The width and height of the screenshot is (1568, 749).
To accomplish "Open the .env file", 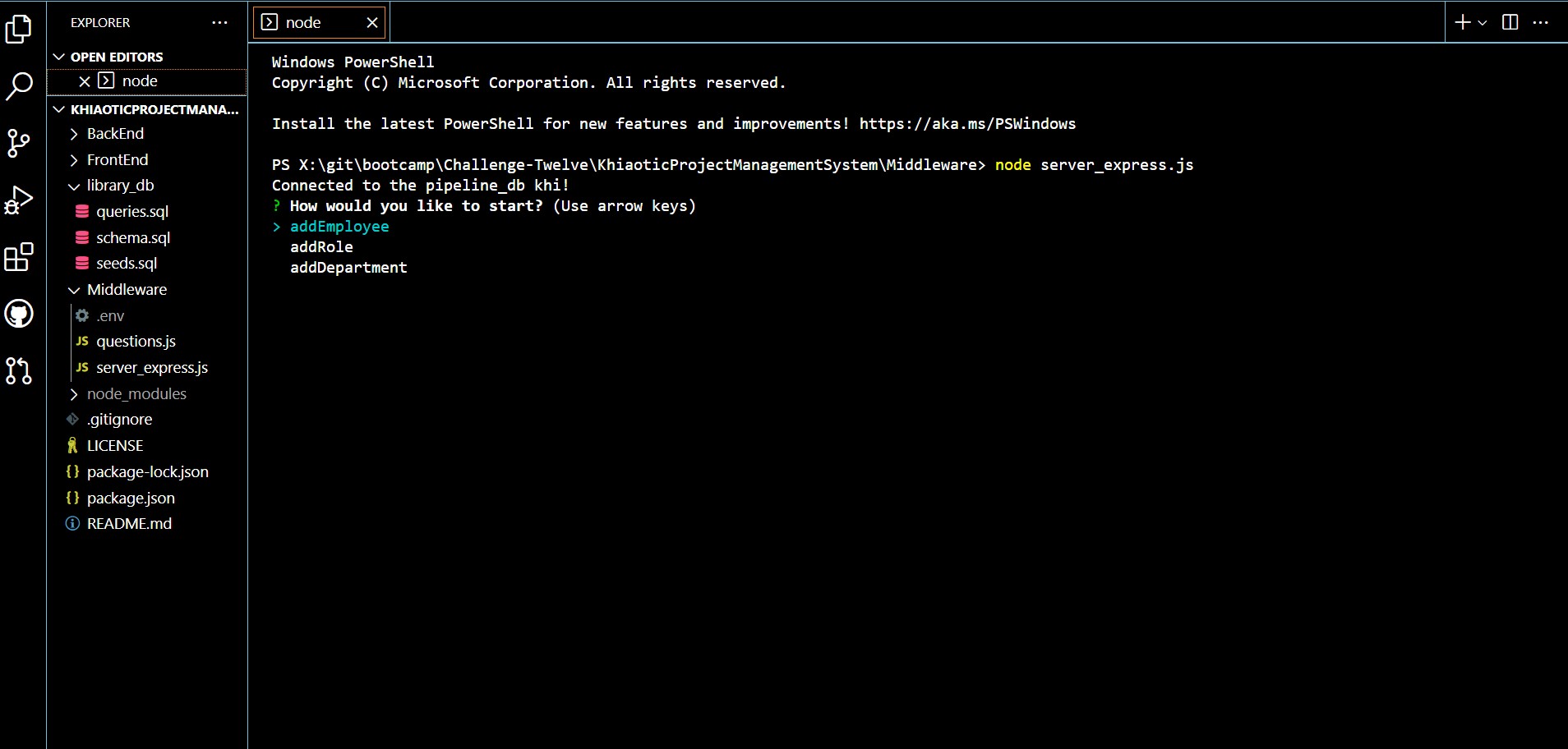I will coord(110,315).
